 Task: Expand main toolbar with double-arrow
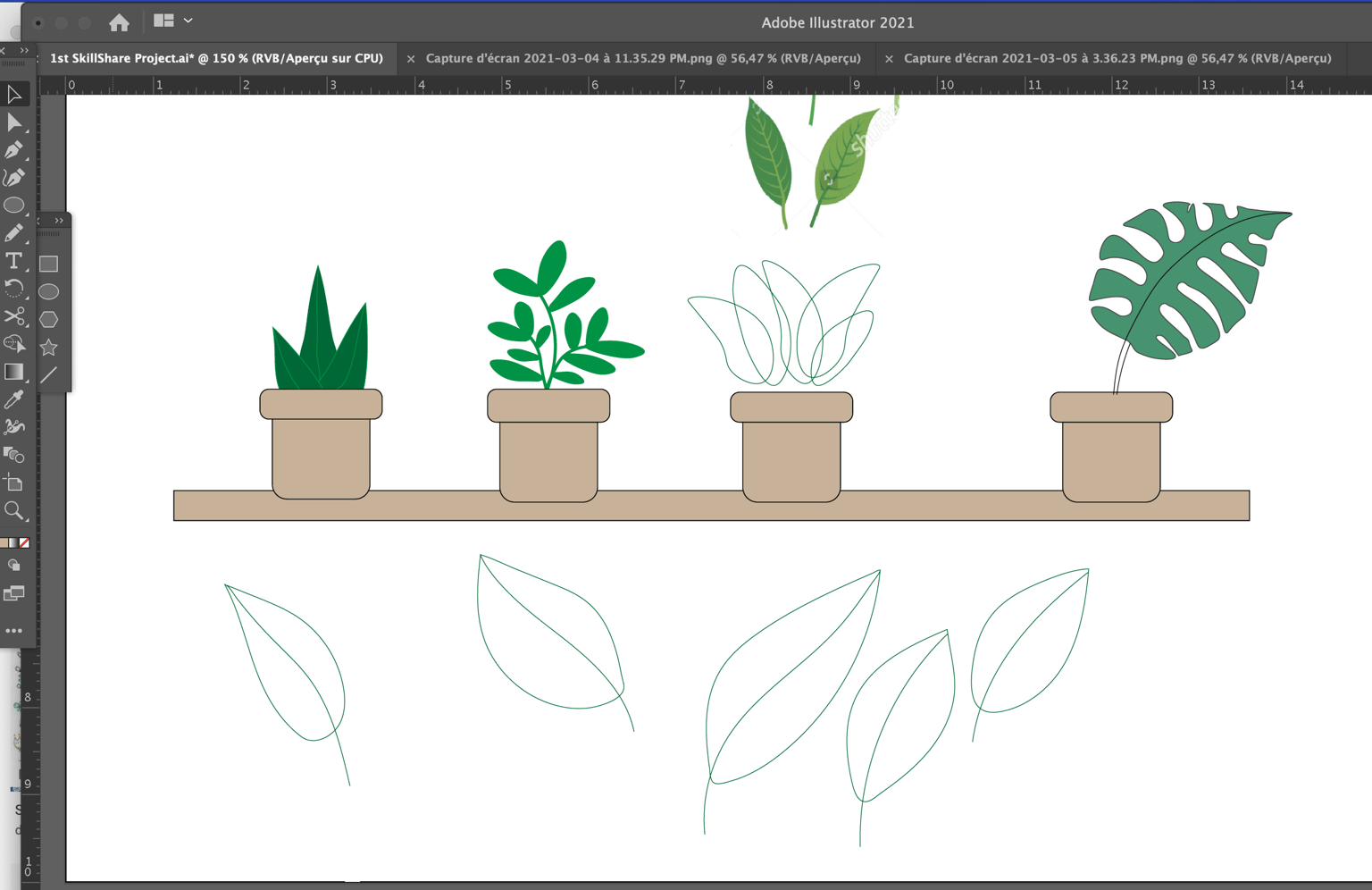[x=24, y=51]
